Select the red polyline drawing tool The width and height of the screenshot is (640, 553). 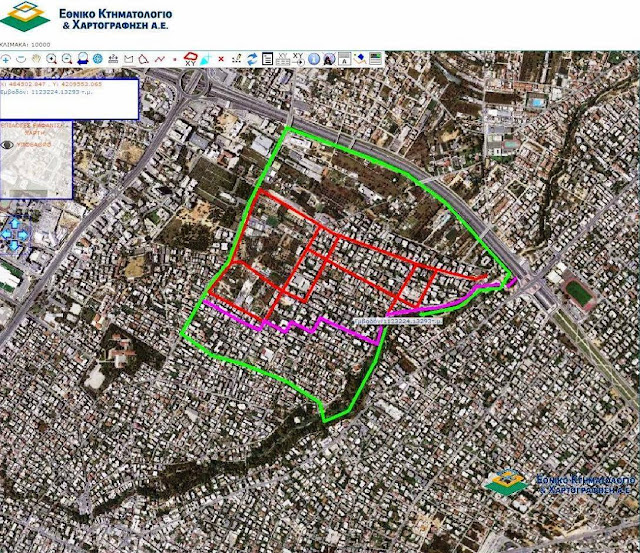(159, 59)
